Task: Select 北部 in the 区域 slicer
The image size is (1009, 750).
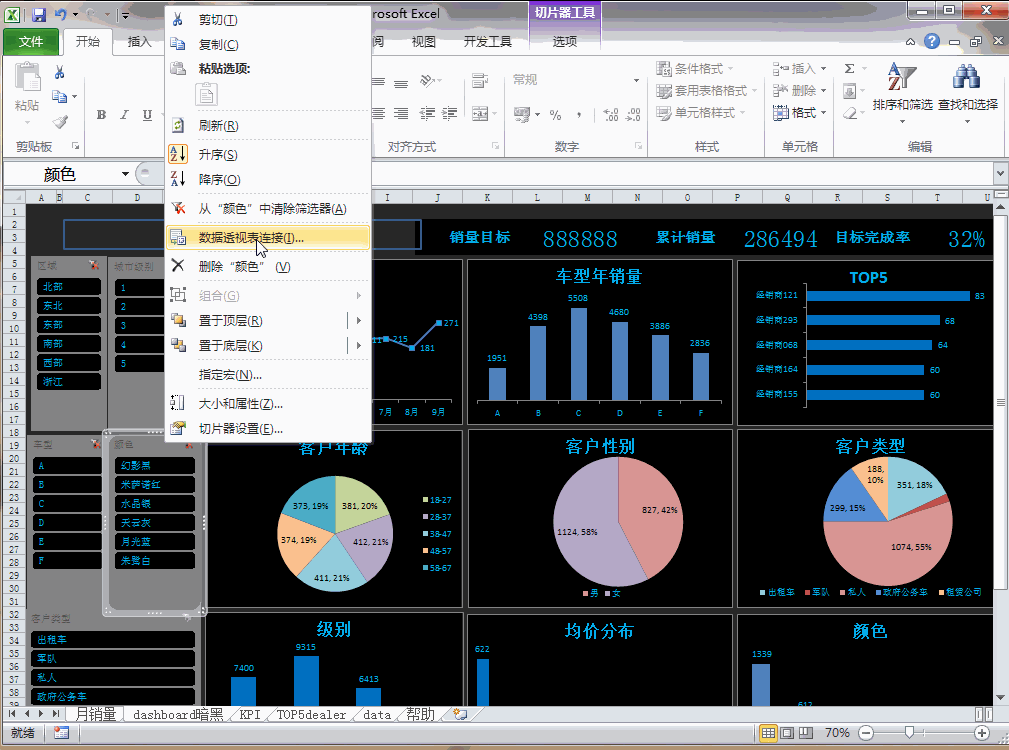Action: (x=69, y=287)
